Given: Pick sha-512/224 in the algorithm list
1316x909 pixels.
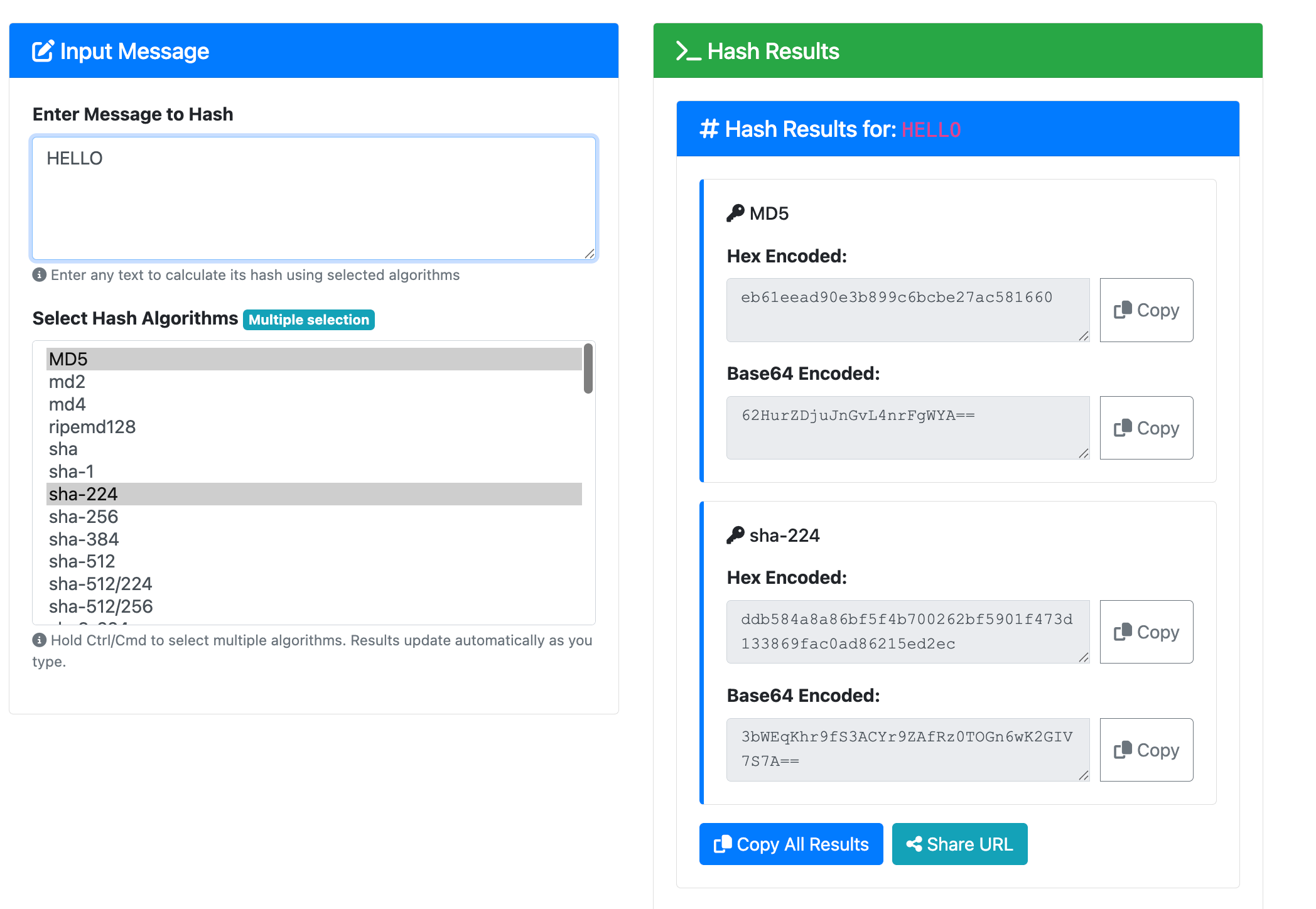Looking at the screenshot, I should (100, 584).
